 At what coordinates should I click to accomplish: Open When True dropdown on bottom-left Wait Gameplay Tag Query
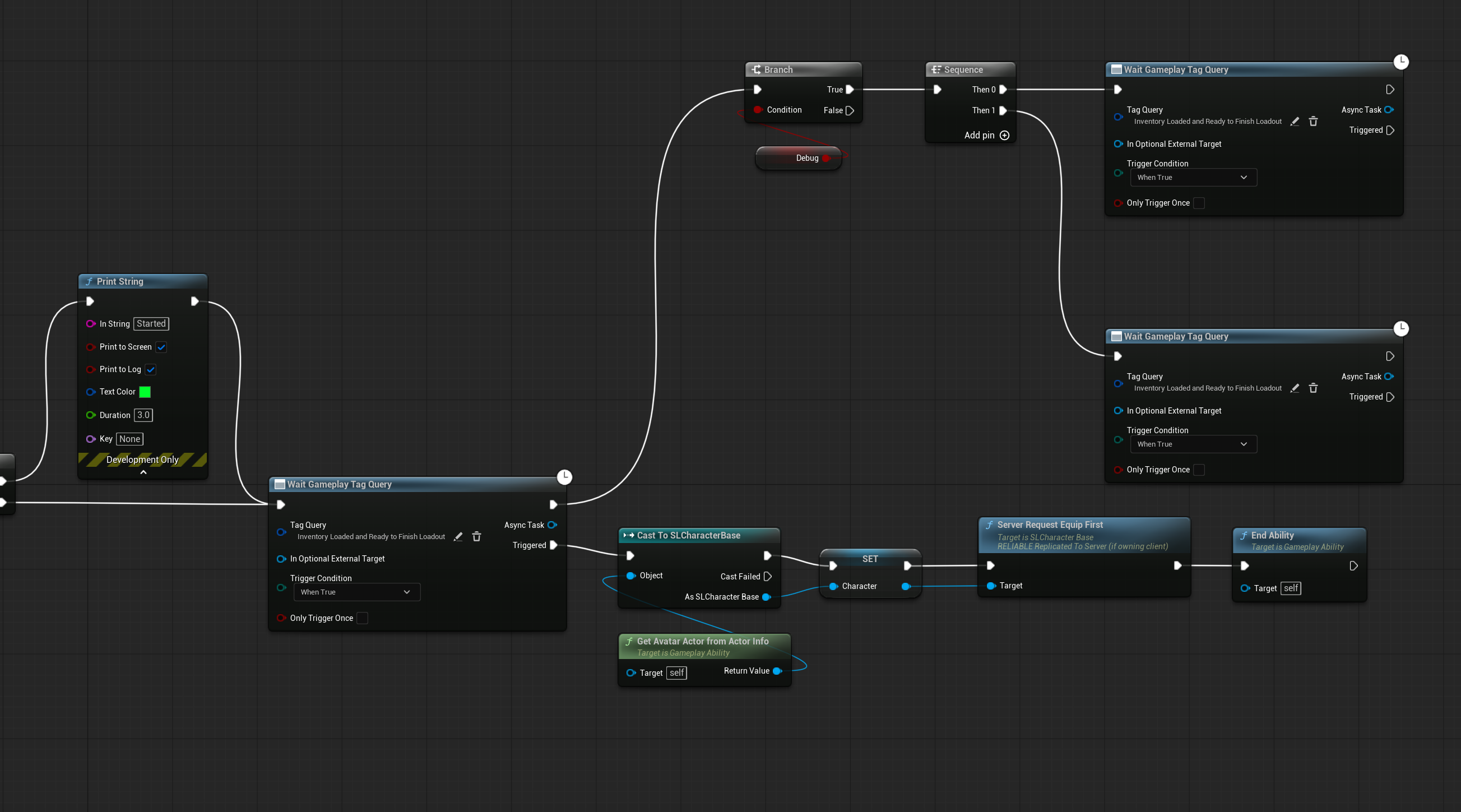click(x=357, y=592)
